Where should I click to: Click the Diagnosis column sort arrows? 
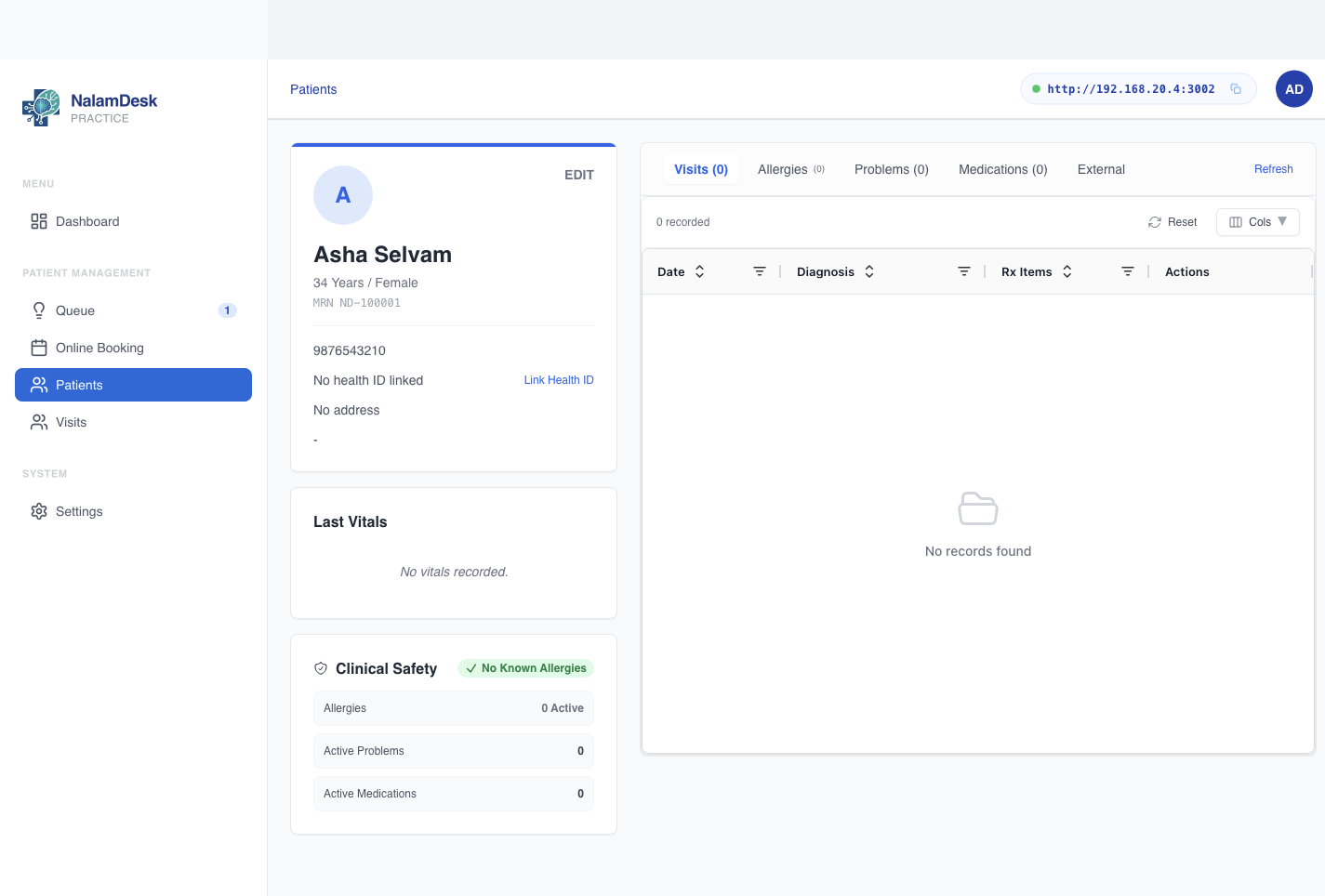click(x=869, y=271)
